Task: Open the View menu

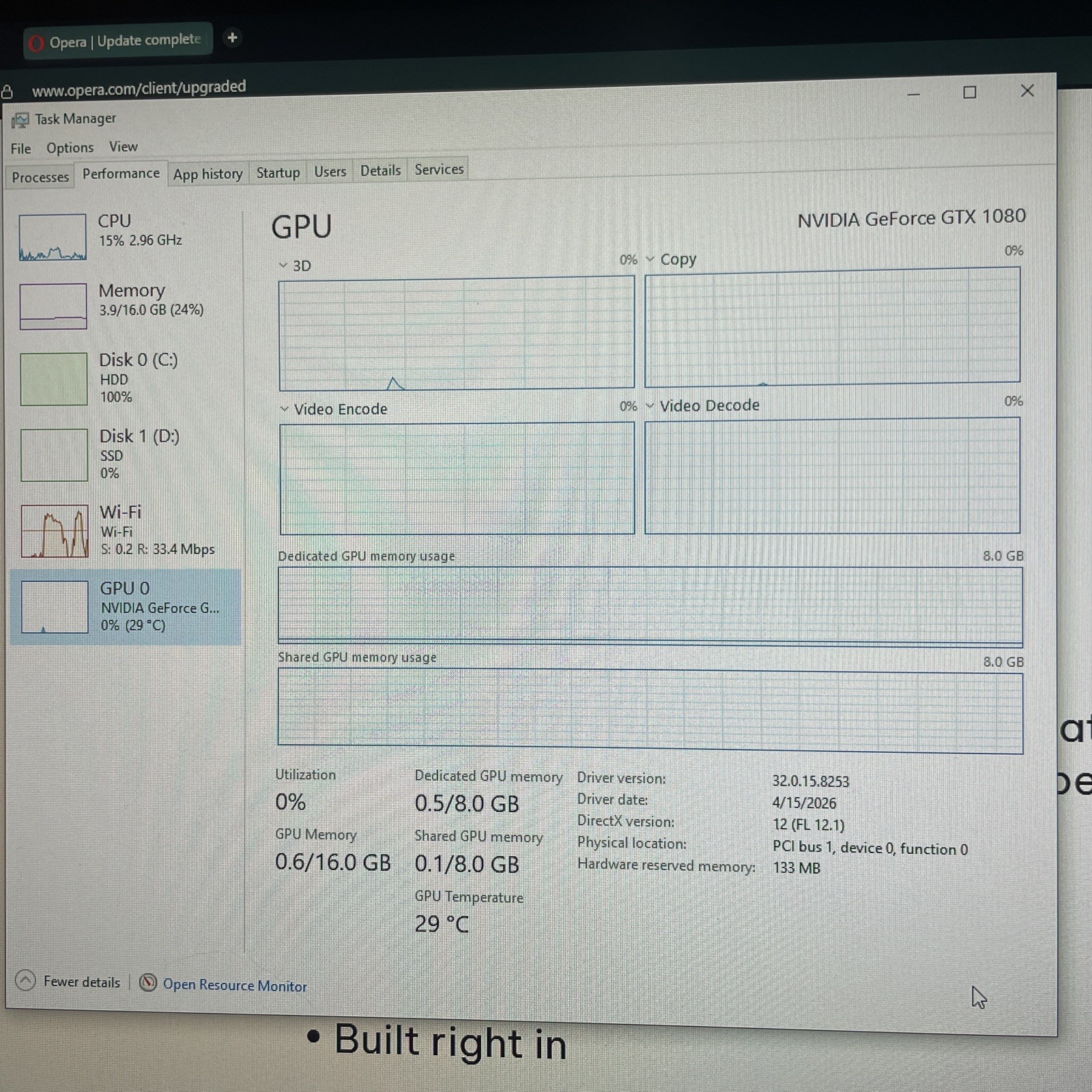Action: point(123,147)
